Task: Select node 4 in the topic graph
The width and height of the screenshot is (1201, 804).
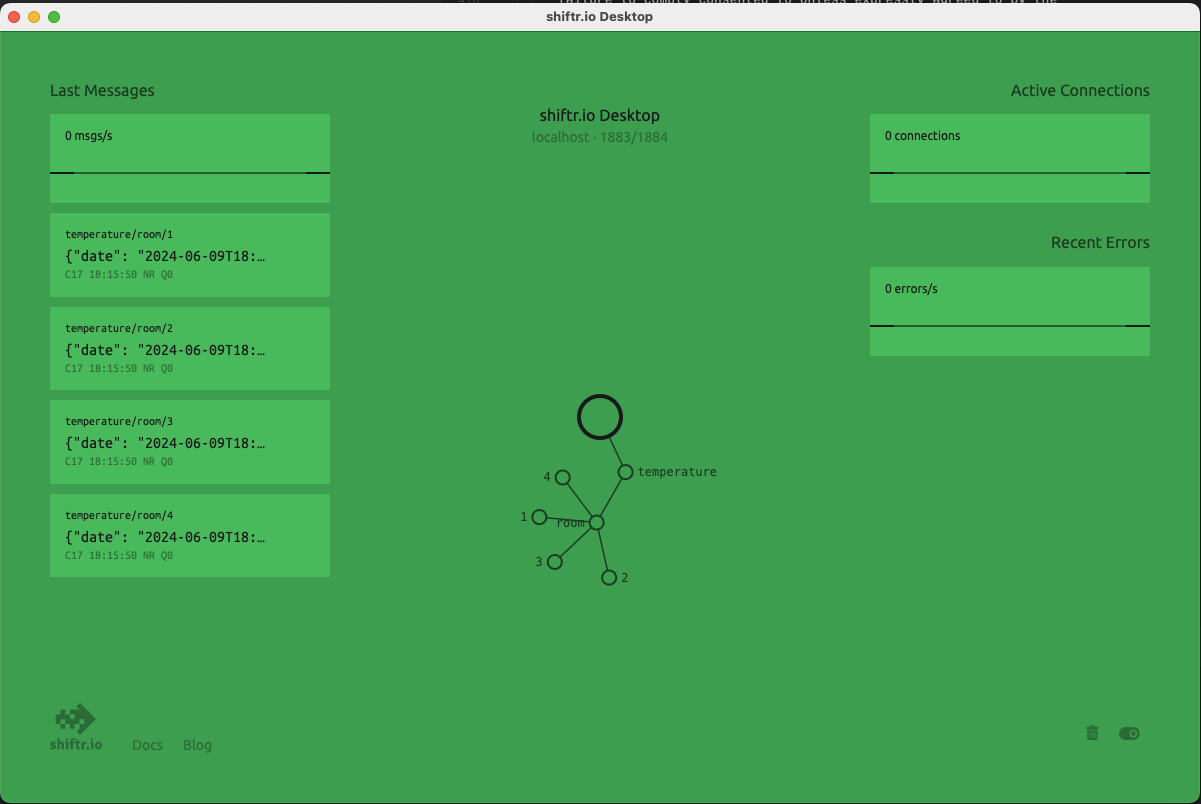Action: [x=563, y=477]
